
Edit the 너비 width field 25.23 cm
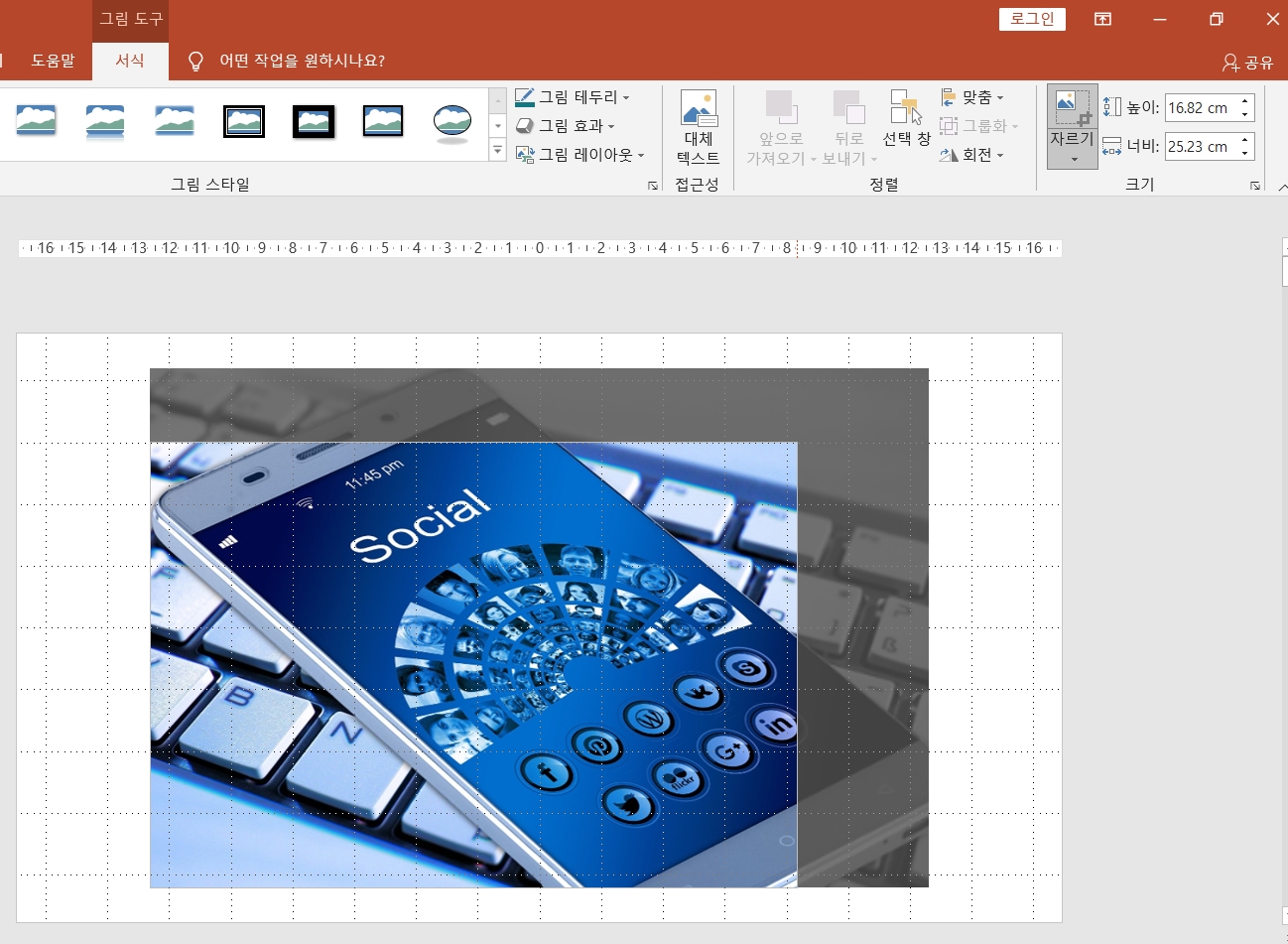(x=1201, y=146)
